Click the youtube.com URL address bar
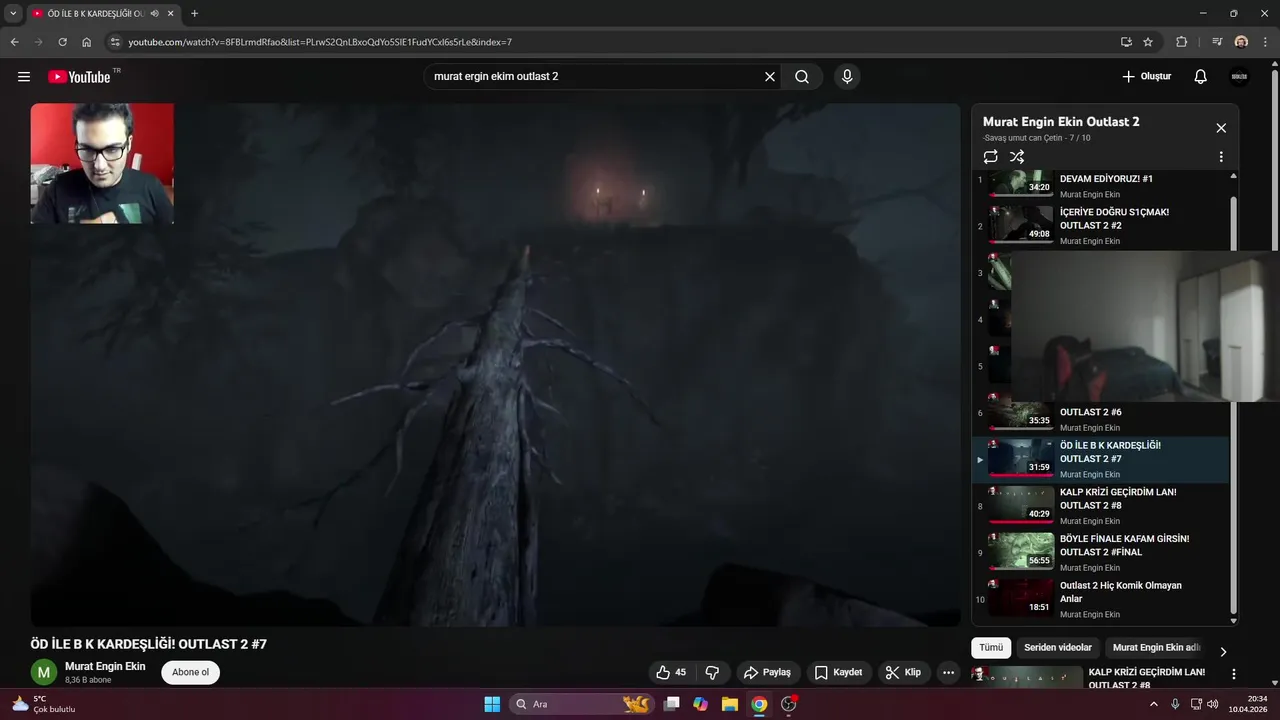Screen dimensions: 1280x720 [x=320, y=42]
